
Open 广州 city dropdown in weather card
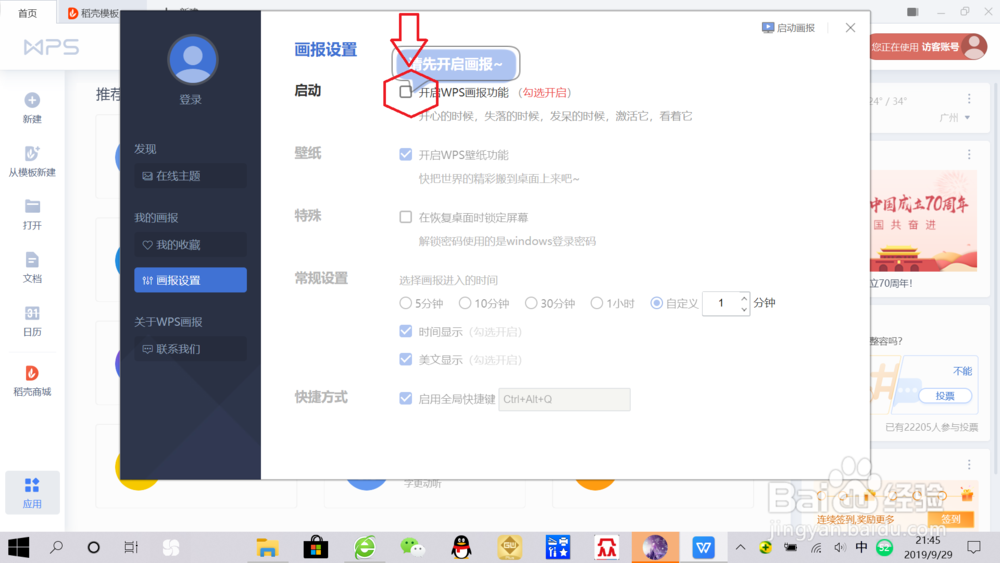(x=955, y=117)
